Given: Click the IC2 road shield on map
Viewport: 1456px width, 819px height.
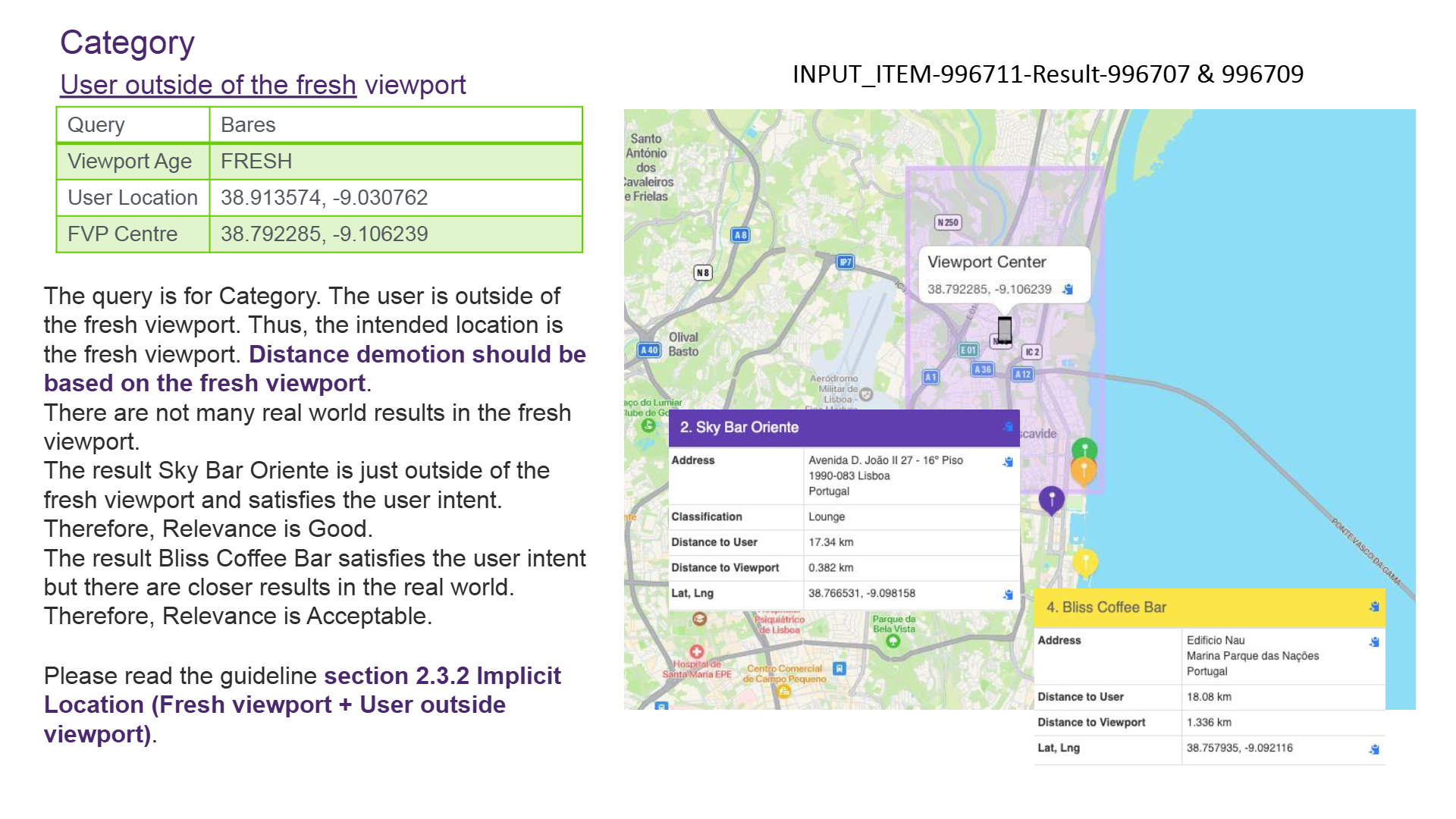Looking at the screenshot, I should pyautogui.click(x=1032, y=352).
